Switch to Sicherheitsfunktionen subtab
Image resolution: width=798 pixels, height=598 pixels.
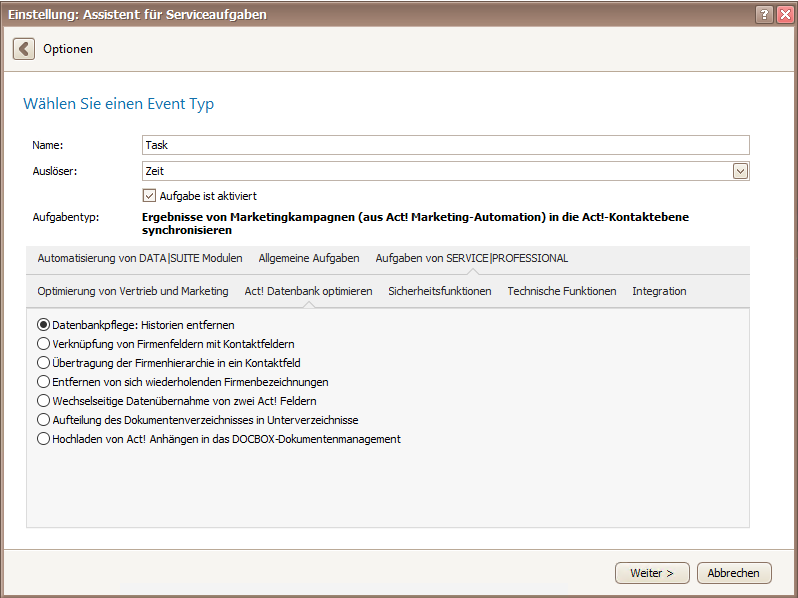point(440,291)
